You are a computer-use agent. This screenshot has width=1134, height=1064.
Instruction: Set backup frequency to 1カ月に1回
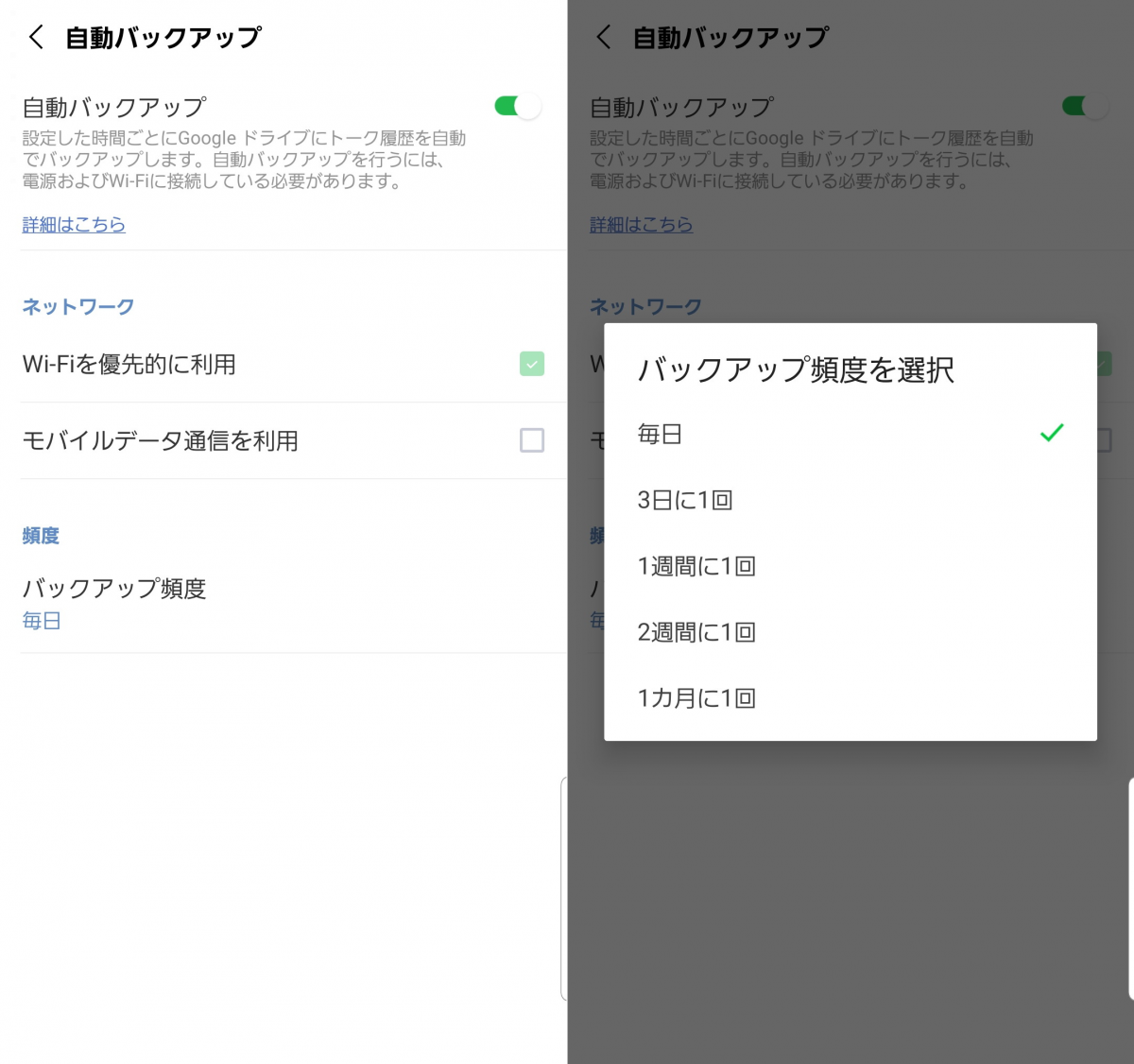coord(696,697)
